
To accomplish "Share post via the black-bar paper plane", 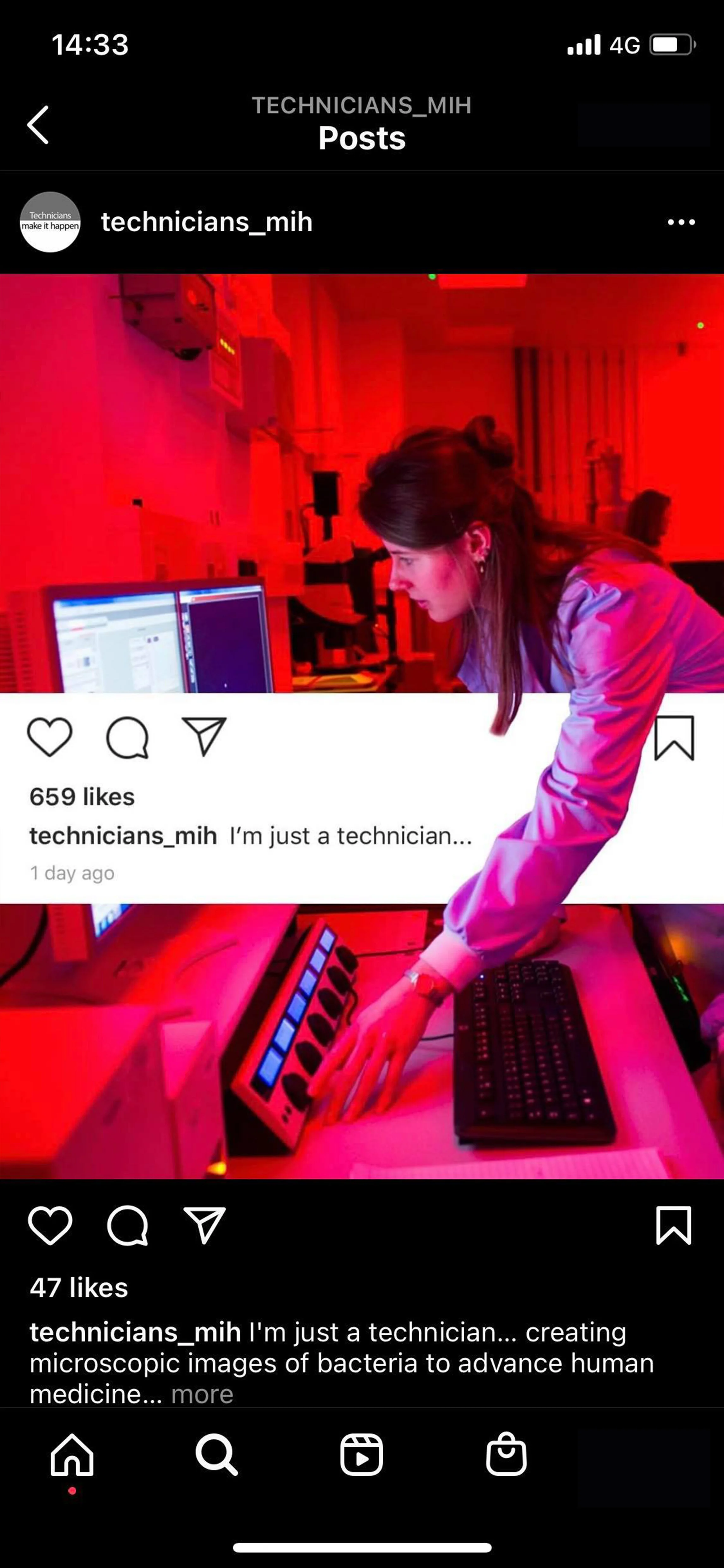I will pyautogui.click(x=204, y=1225).
